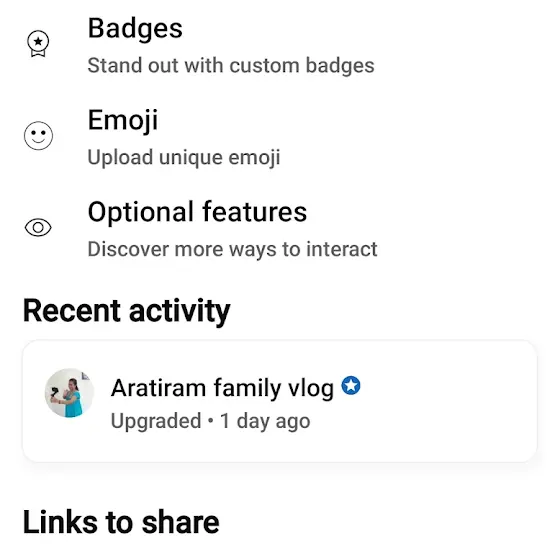Click the Badges ribbon star icon
This screenshot has width=560, height=560.
point(38,44)
